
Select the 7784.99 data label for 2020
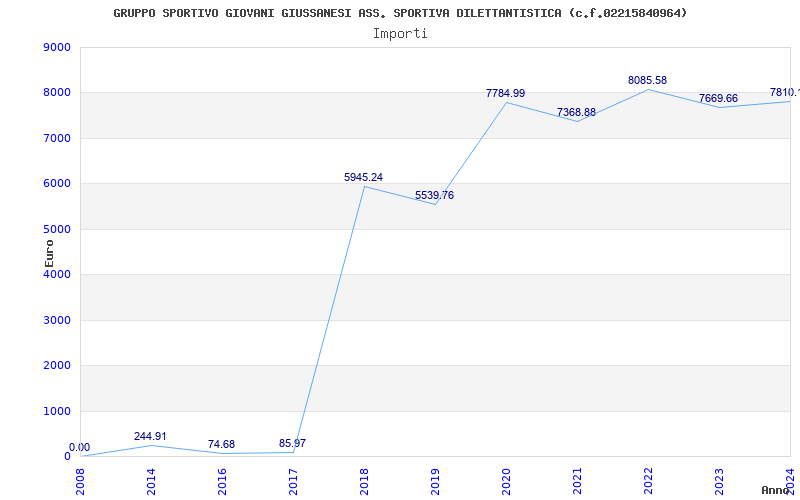505,93
